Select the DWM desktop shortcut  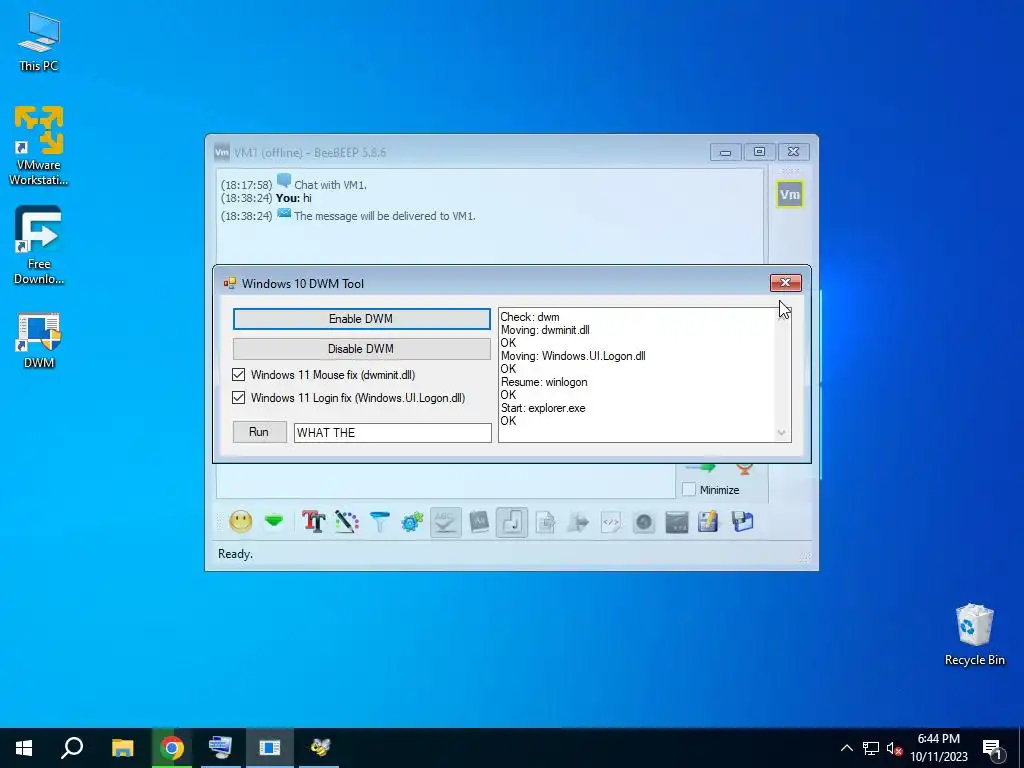click(x=39, y=341)
